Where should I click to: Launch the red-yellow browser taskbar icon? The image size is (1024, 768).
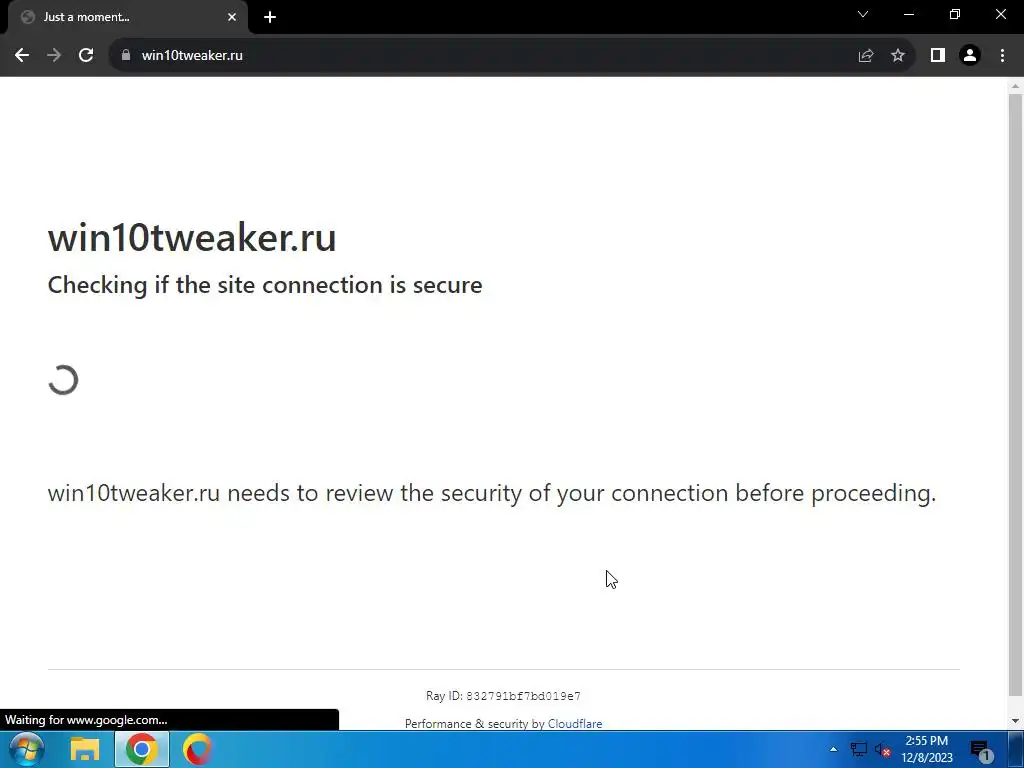coord(197,749)
